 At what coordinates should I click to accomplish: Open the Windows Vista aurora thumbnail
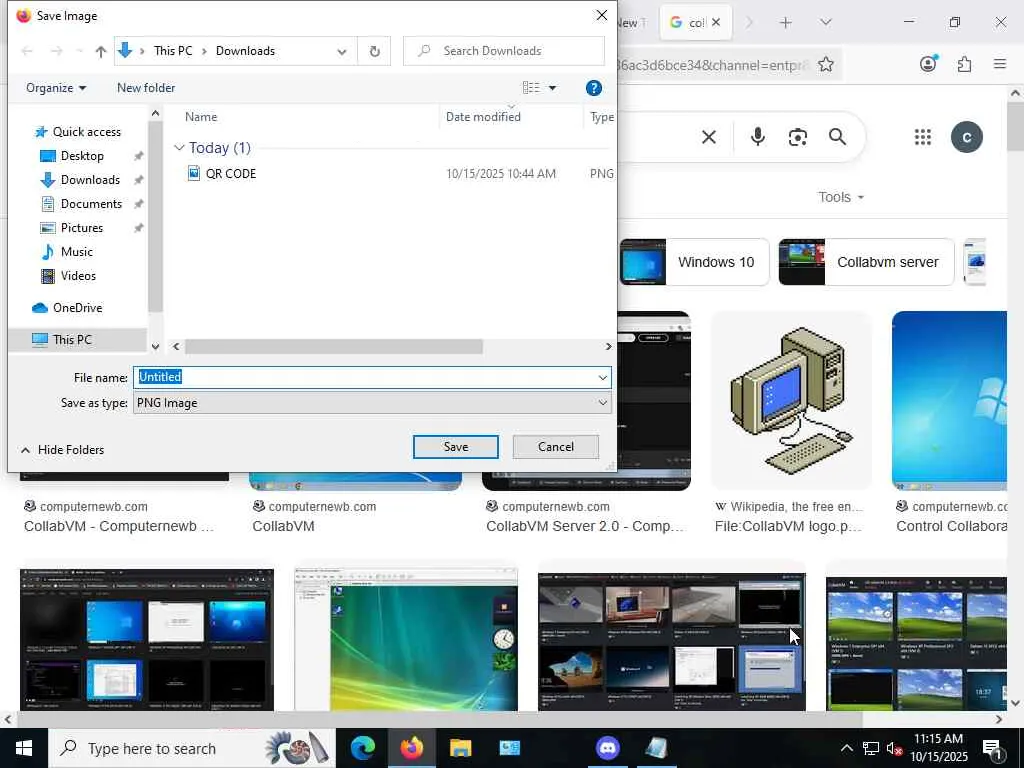(x=406, y=639)
